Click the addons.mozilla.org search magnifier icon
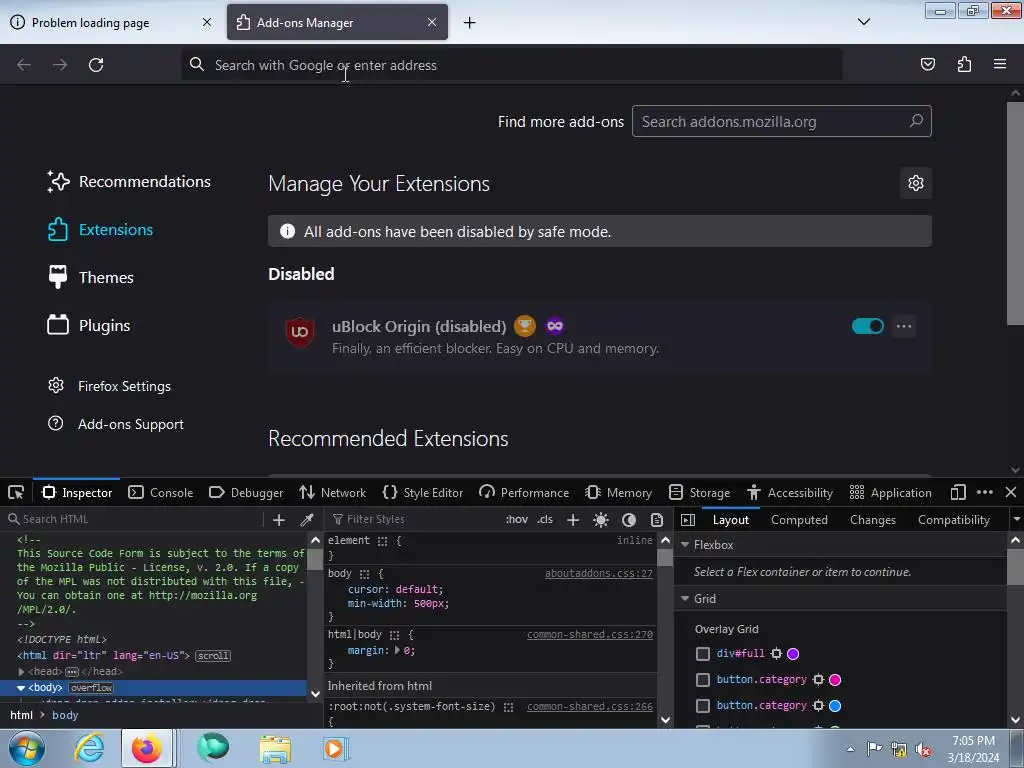Viewport: 1024px width, 768px height. click(x=916, y=121)
